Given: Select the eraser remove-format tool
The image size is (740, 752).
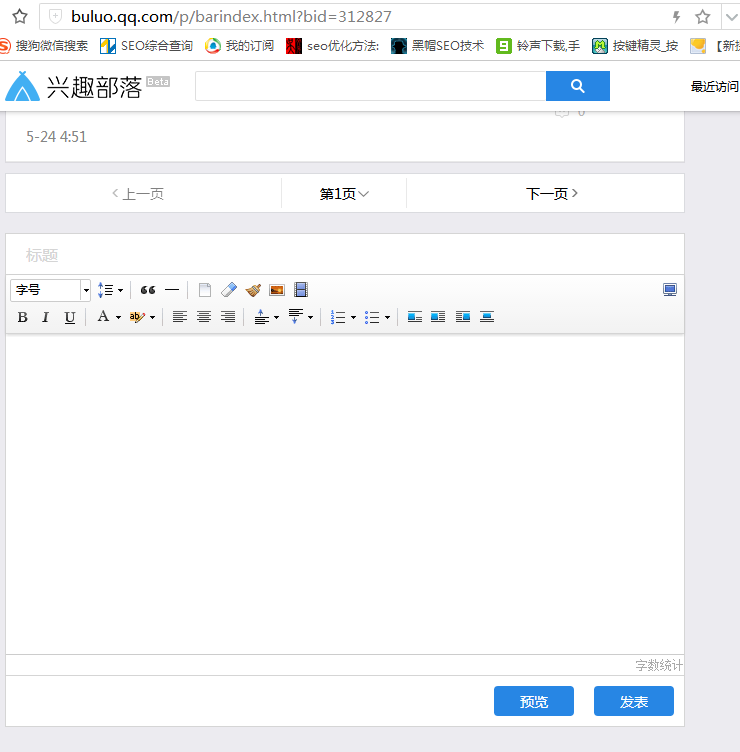Looking at the screenshot, I should tap(229, 290).
